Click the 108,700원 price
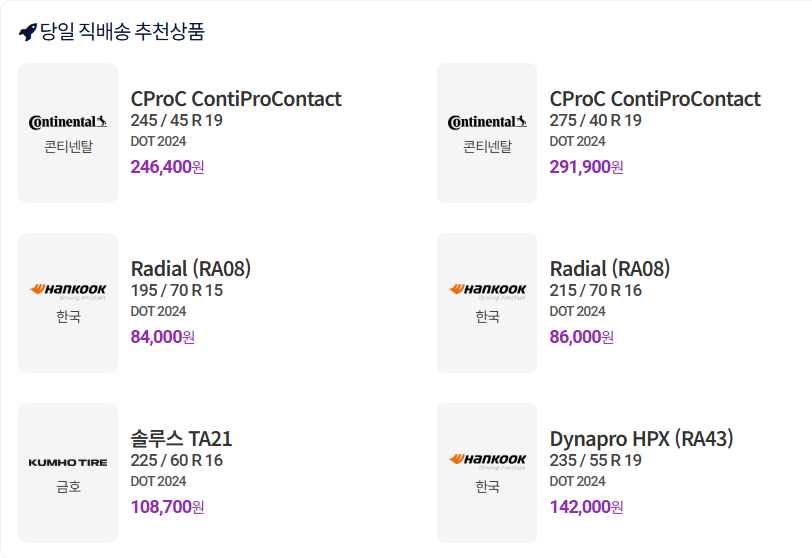812x558 pixels. click(x=167, y=507)
